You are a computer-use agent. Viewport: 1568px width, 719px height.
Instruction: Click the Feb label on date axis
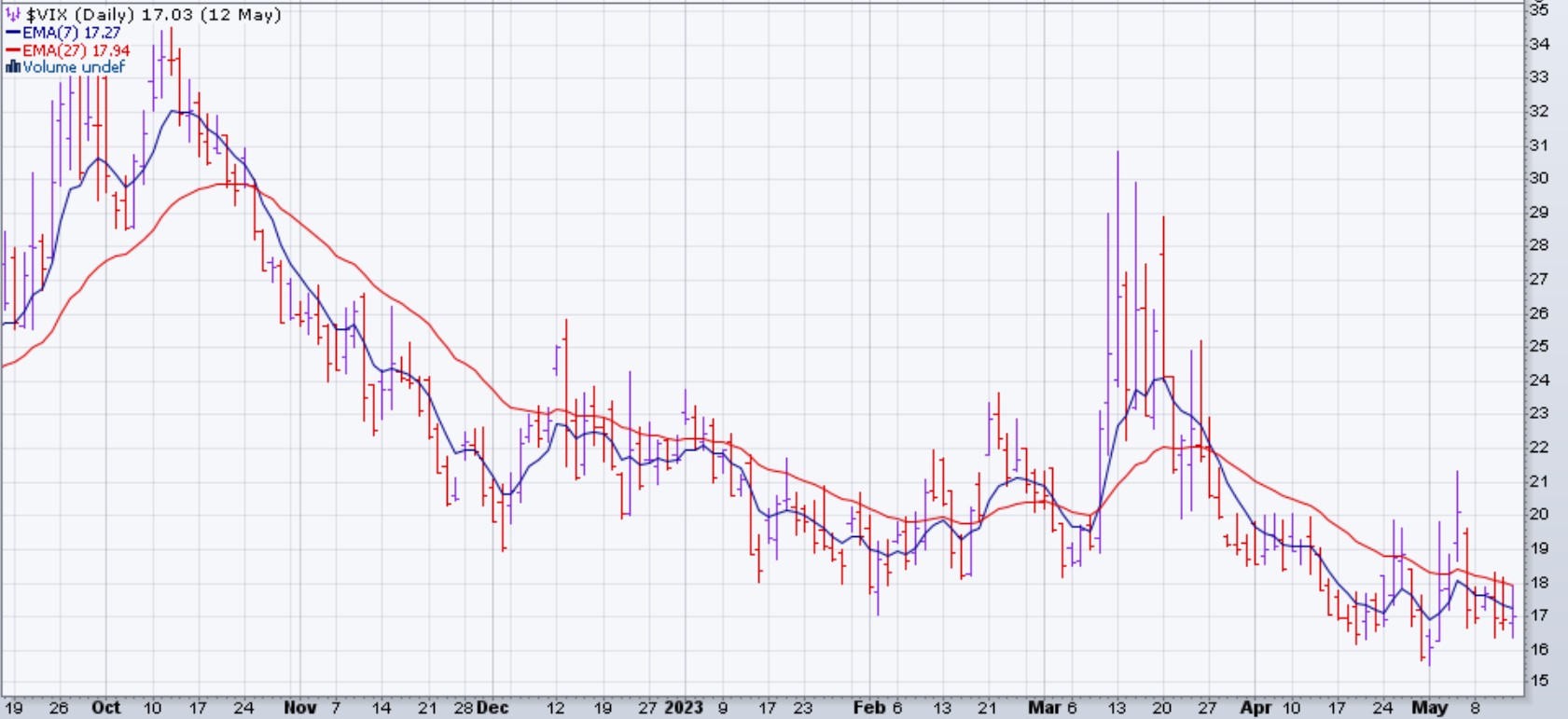tap(869, 708)
